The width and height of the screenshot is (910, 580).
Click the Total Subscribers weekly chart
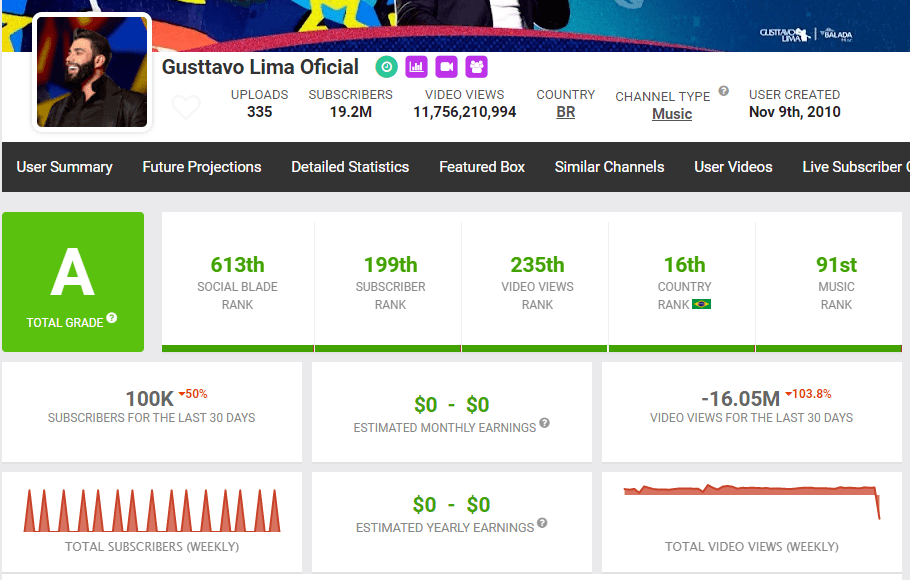coord(152,511)
